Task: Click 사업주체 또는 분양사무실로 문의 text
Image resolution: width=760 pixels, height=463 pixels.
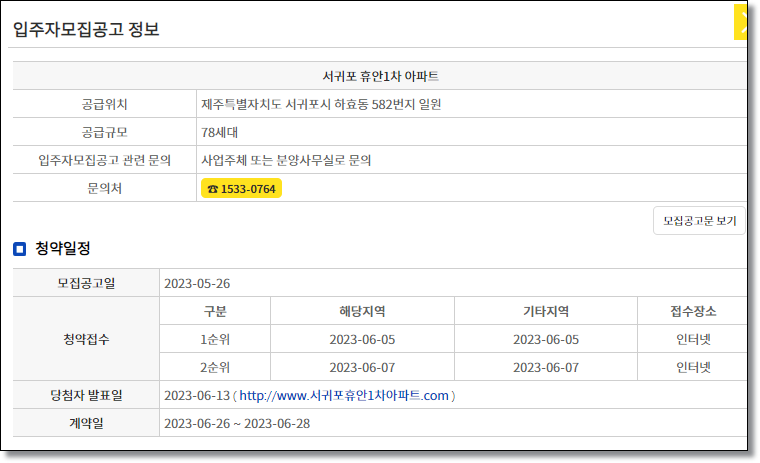Action: coord(286,160)
